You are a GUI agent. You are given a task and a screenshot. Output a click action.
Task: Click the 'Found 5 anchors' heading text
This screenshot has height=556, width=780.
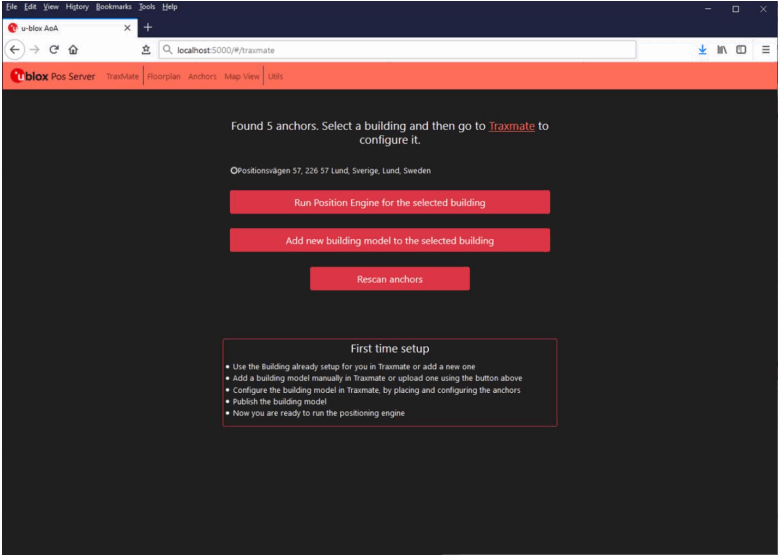click(390, 133)
